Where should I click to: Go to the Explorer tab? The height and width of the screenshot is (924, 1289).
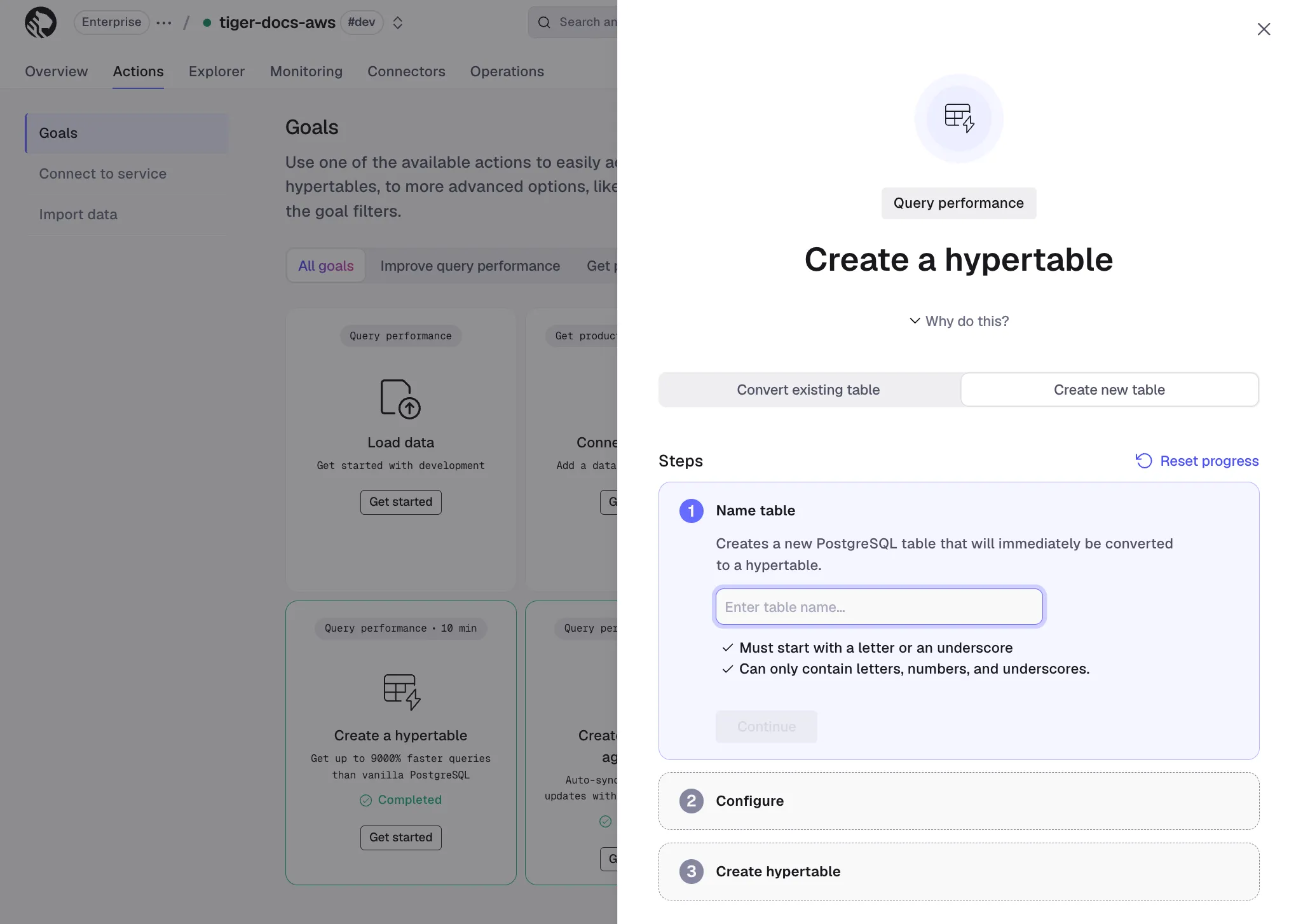click(216, 71)
